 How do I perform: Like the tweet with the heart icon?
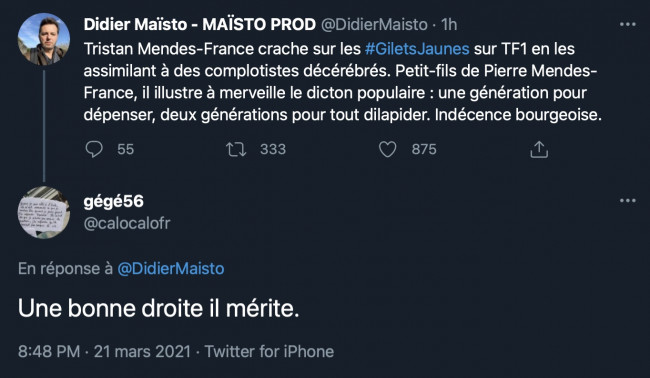click(388, 149)
